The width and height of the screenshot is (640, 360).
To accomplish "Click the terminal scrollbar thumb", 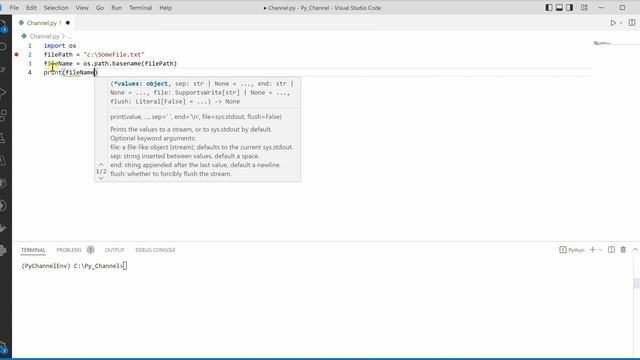I will (x=636, y=283).
